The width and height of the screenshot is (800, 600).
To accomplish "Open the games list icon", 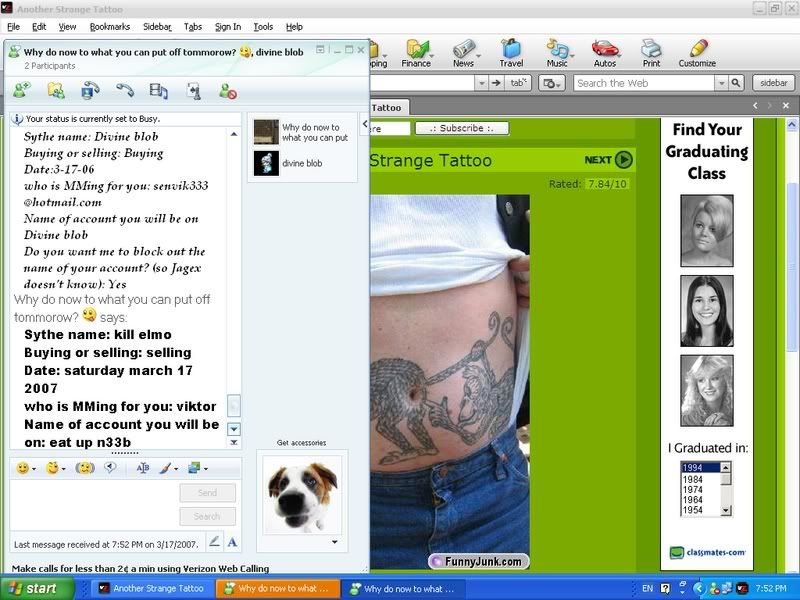I will pos(193,91).
